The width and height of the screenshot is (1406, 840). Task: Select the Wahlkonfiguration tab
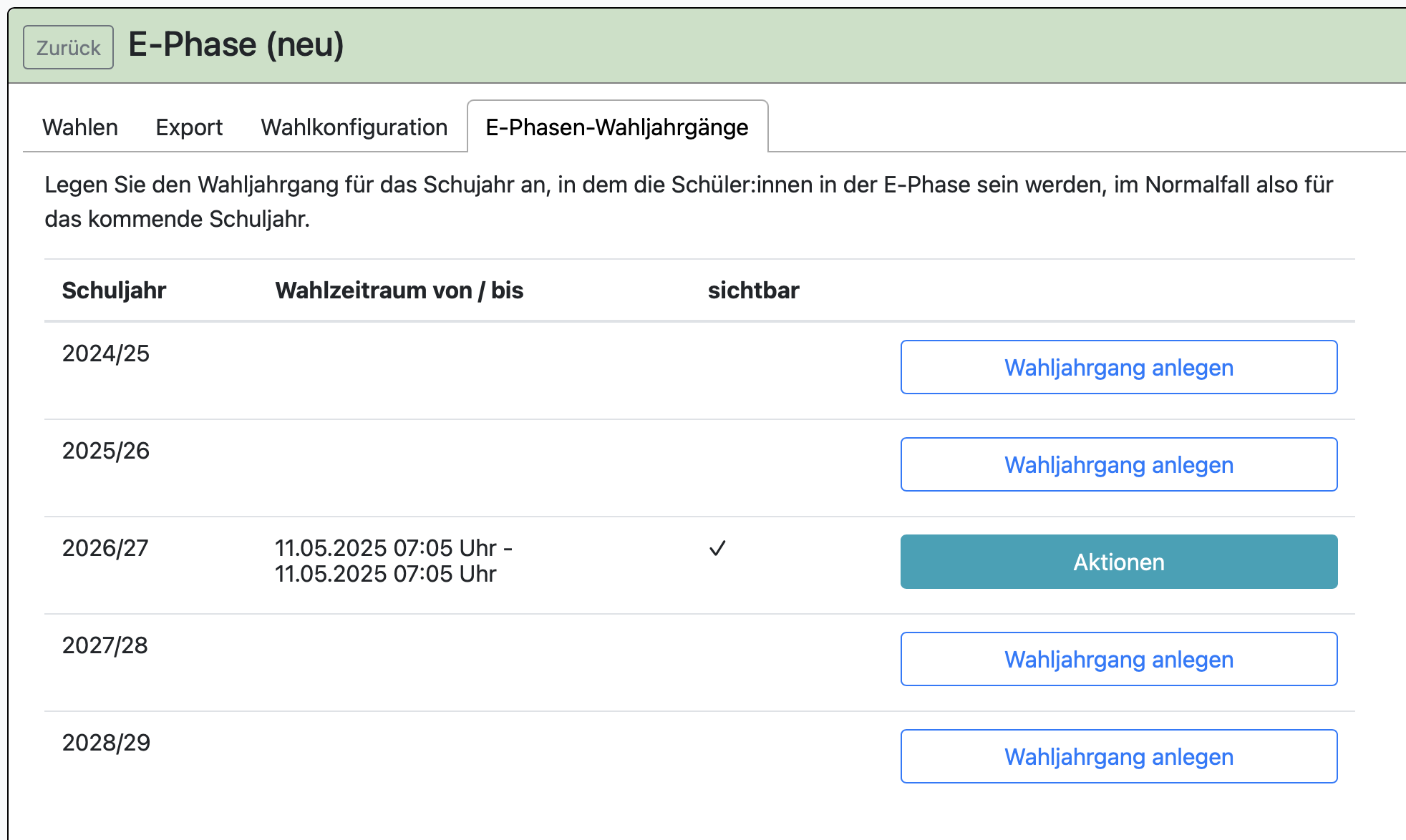click(x=354, y=127)
